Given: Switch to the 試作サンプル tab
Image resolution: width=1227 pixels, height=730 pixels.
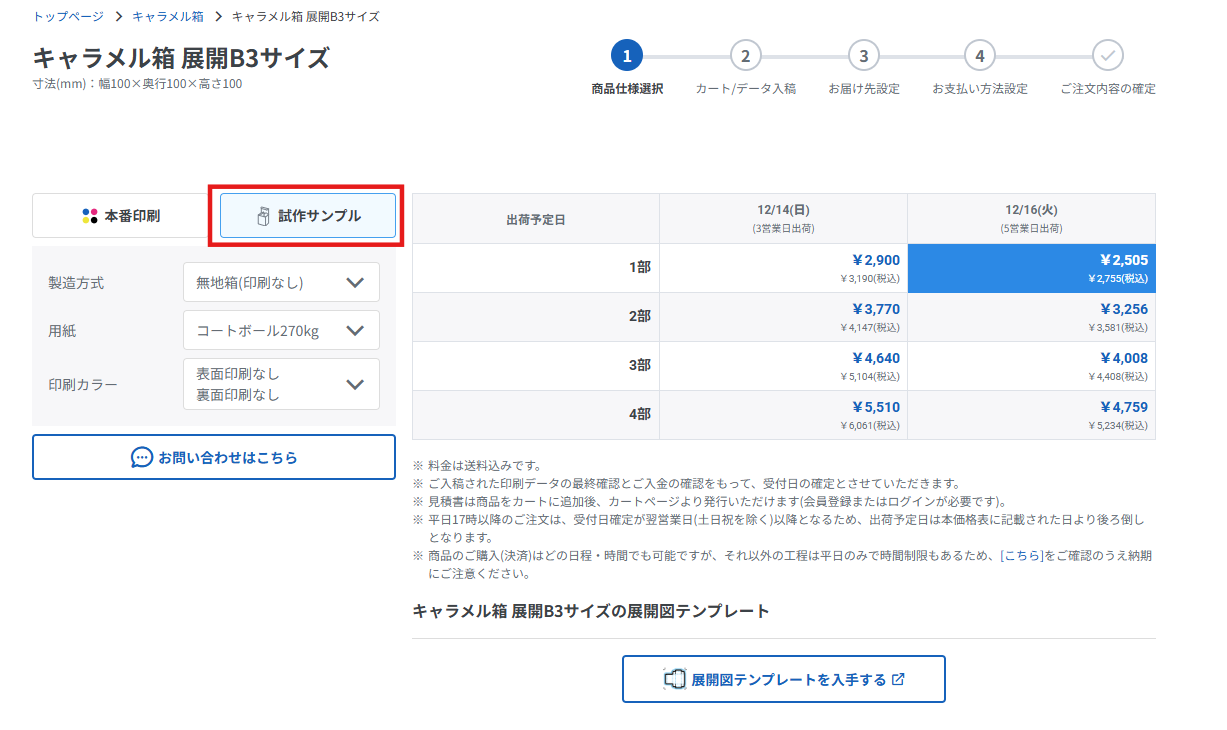Looking at the screenshot, I should click(308, 216).
